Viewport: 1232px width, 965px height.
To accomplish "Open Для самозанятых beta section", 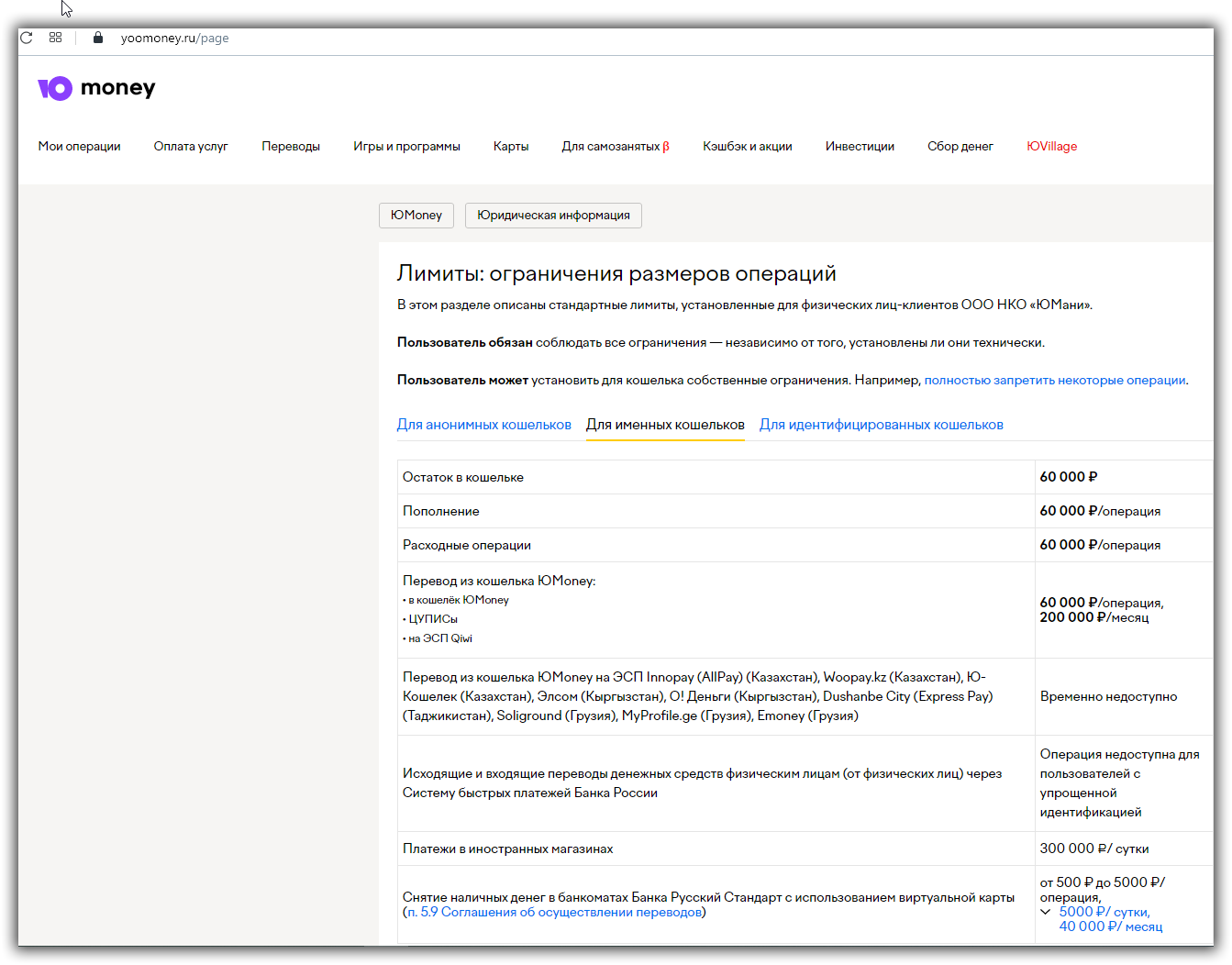I will coord(616,146).
